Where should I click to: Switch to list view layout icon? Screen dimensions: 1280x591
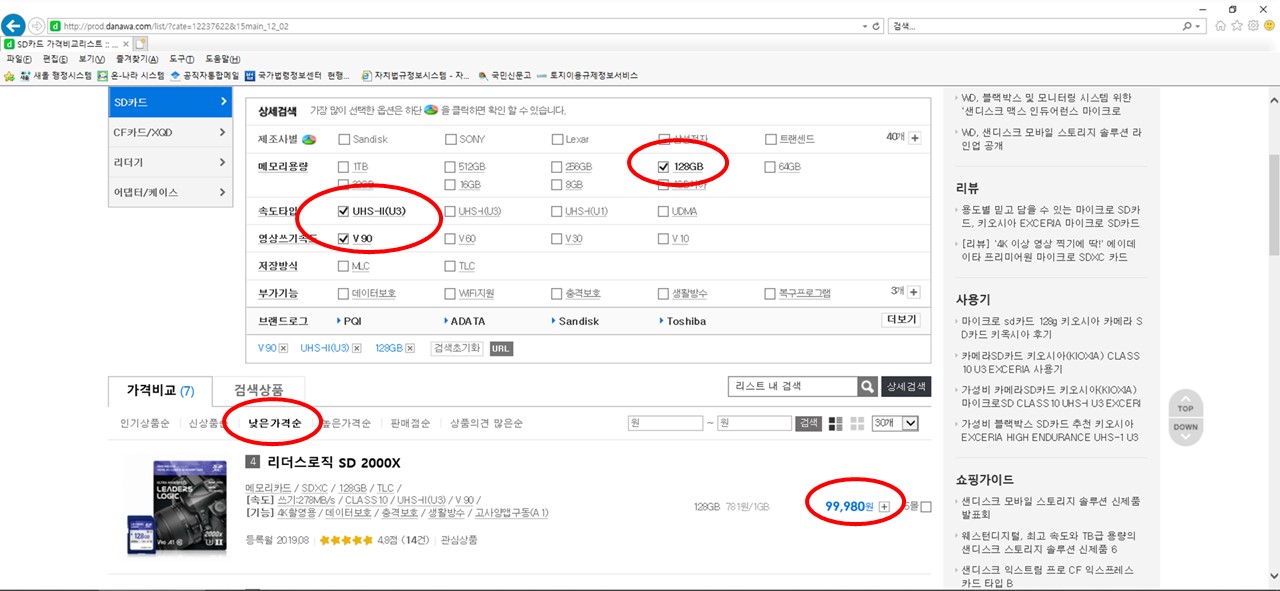coord(836,423)
